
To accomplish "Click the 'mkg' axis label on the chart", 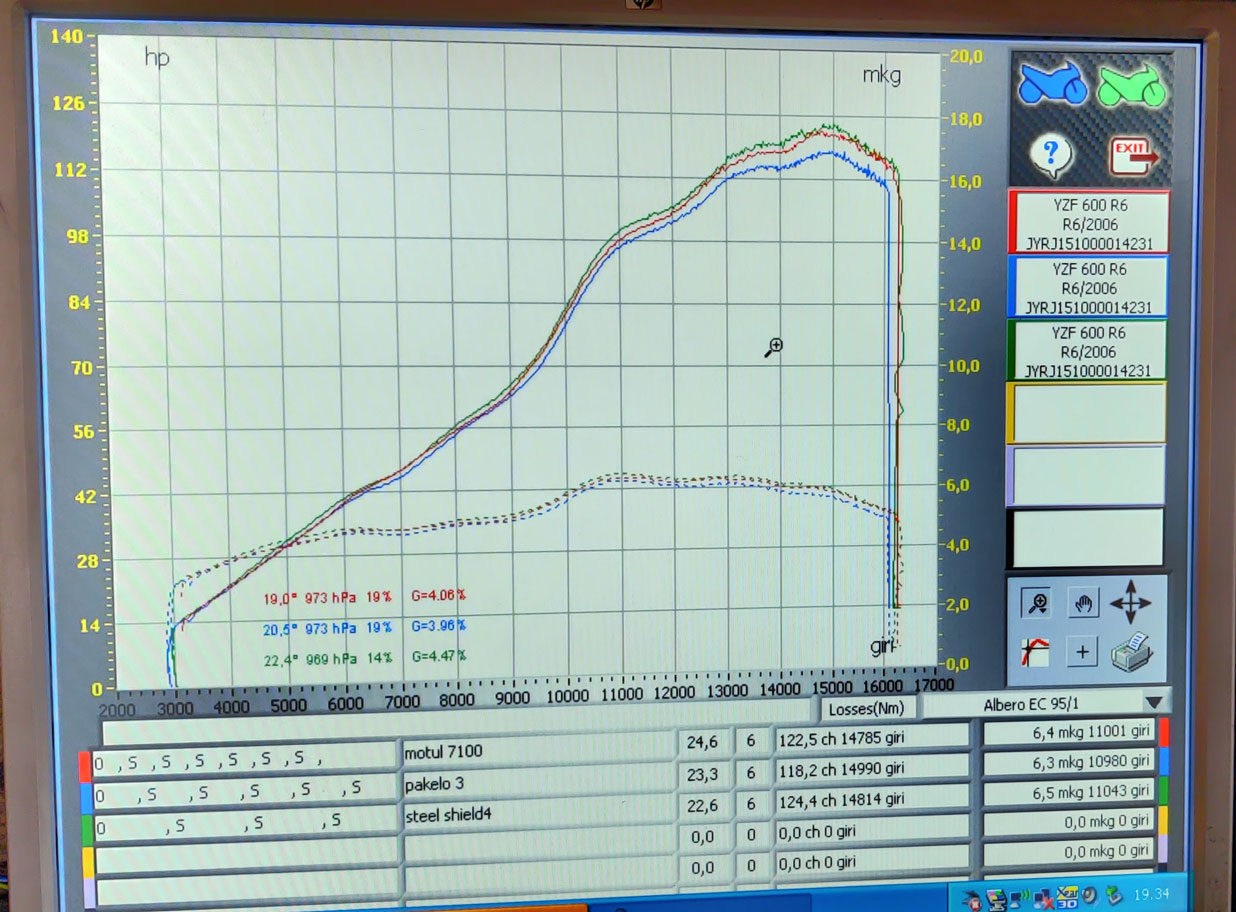I will coord(881,75).
